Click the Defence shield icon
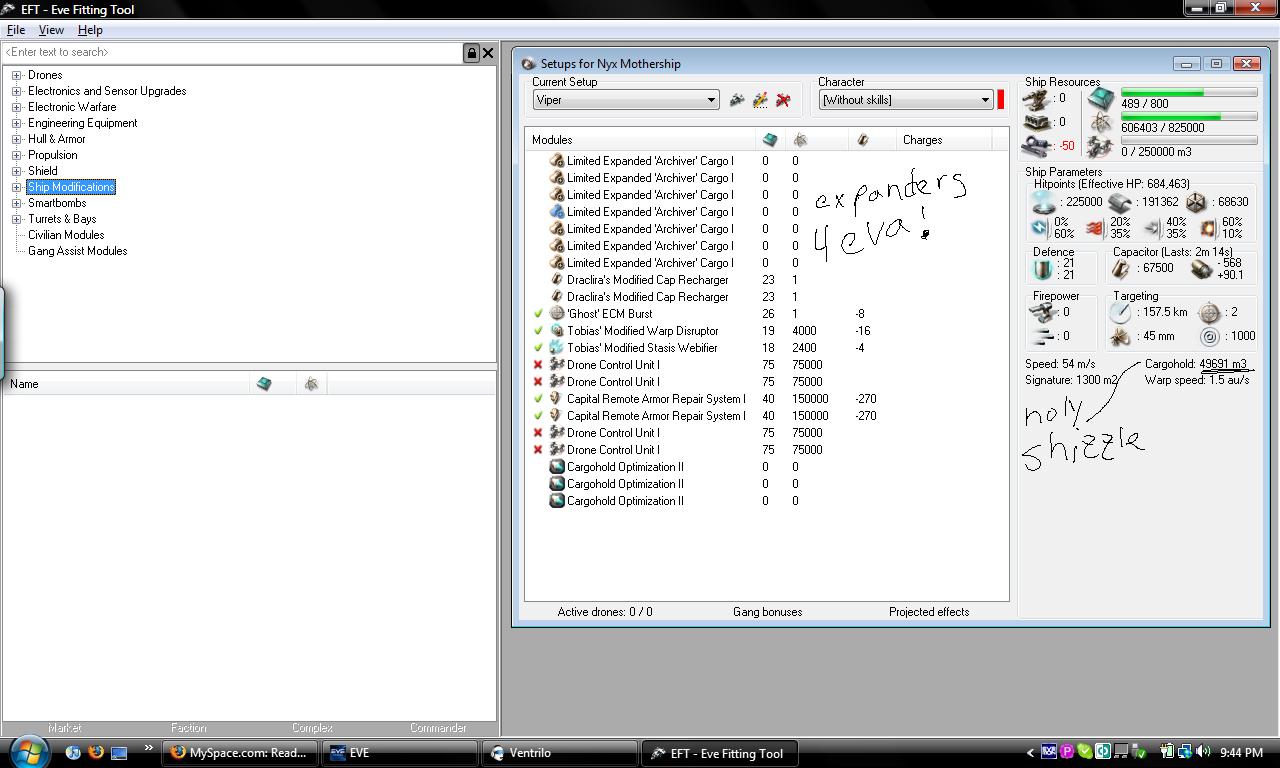Screen dimensions: 1280x768 coord(1045,269)
